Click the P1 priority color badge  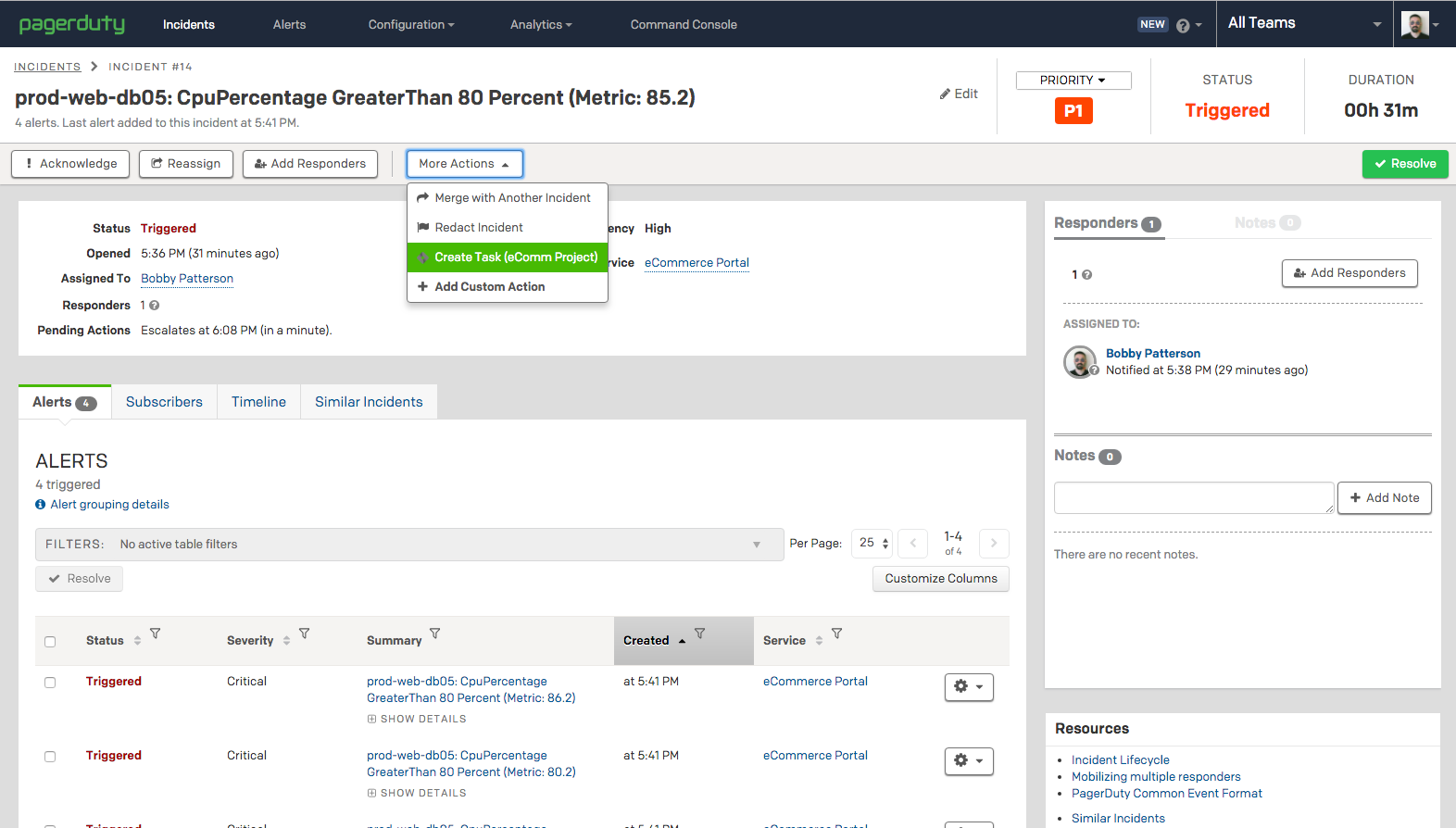[x=1073, y=111]
